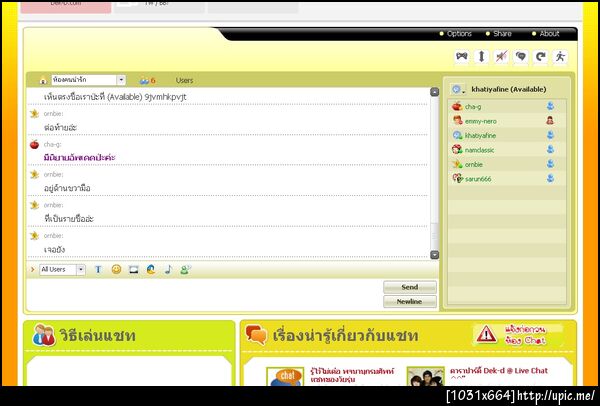The height and width of the screenshot is (406, 600).
Task: Click the Users label in header
Action: [184, 80]
